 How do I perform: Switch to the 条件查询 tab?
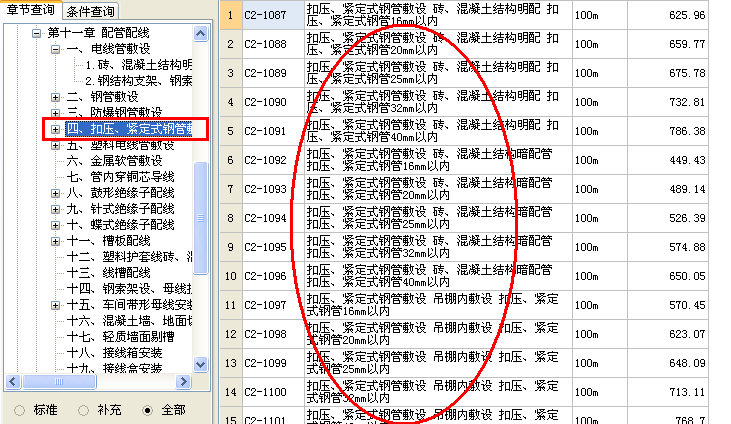coord(90,11)
